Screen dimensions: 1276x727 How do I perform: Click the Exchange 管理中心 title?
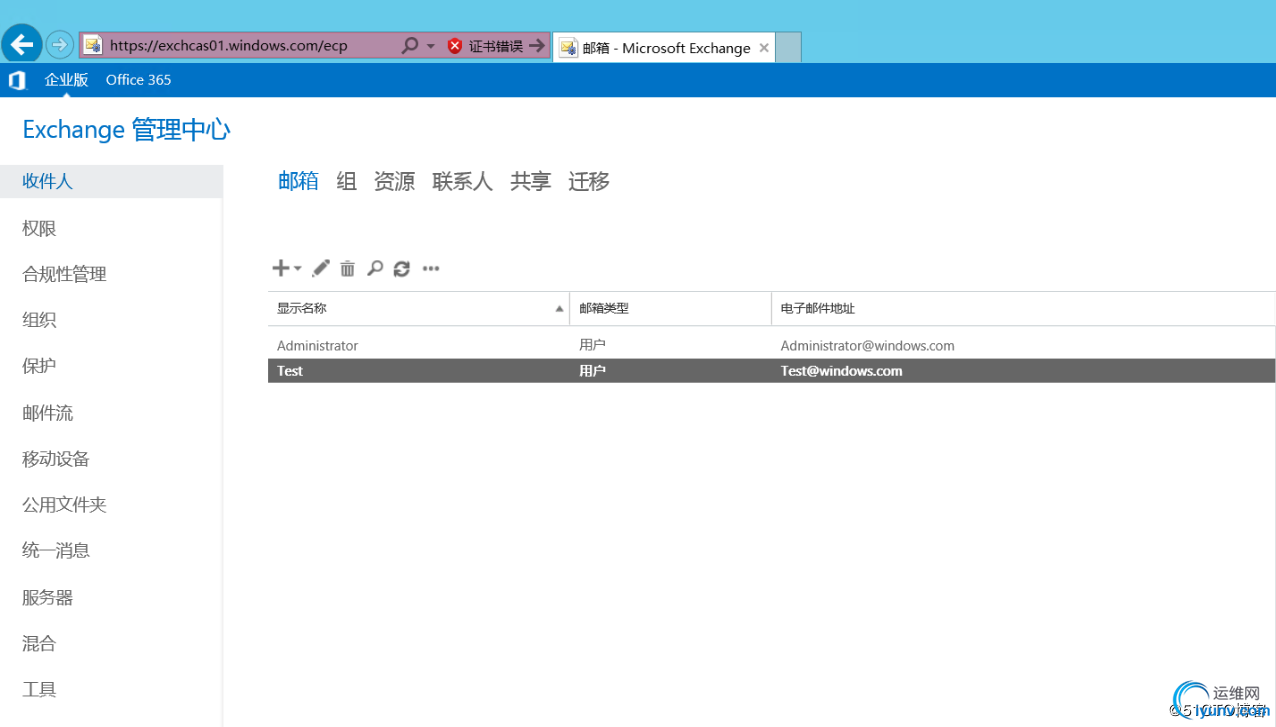coord(126,130)
